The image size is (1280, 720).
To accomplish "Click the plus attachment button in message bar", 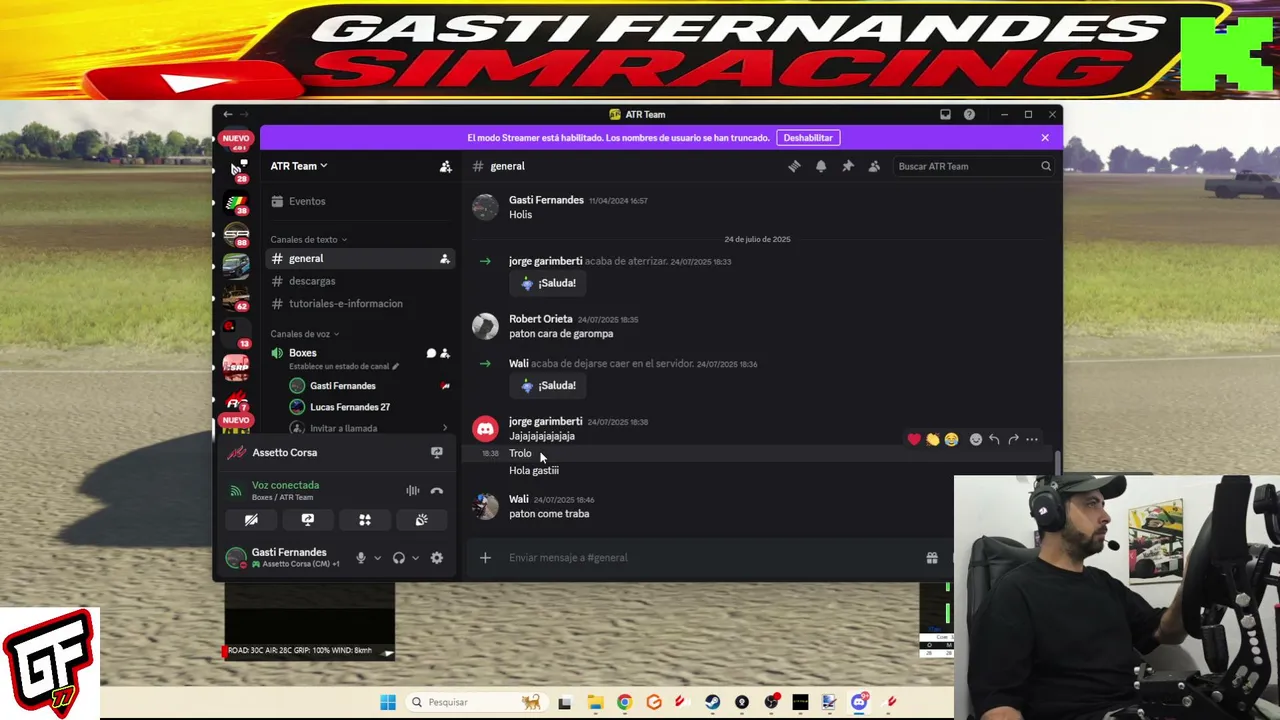I will (485, 558).
